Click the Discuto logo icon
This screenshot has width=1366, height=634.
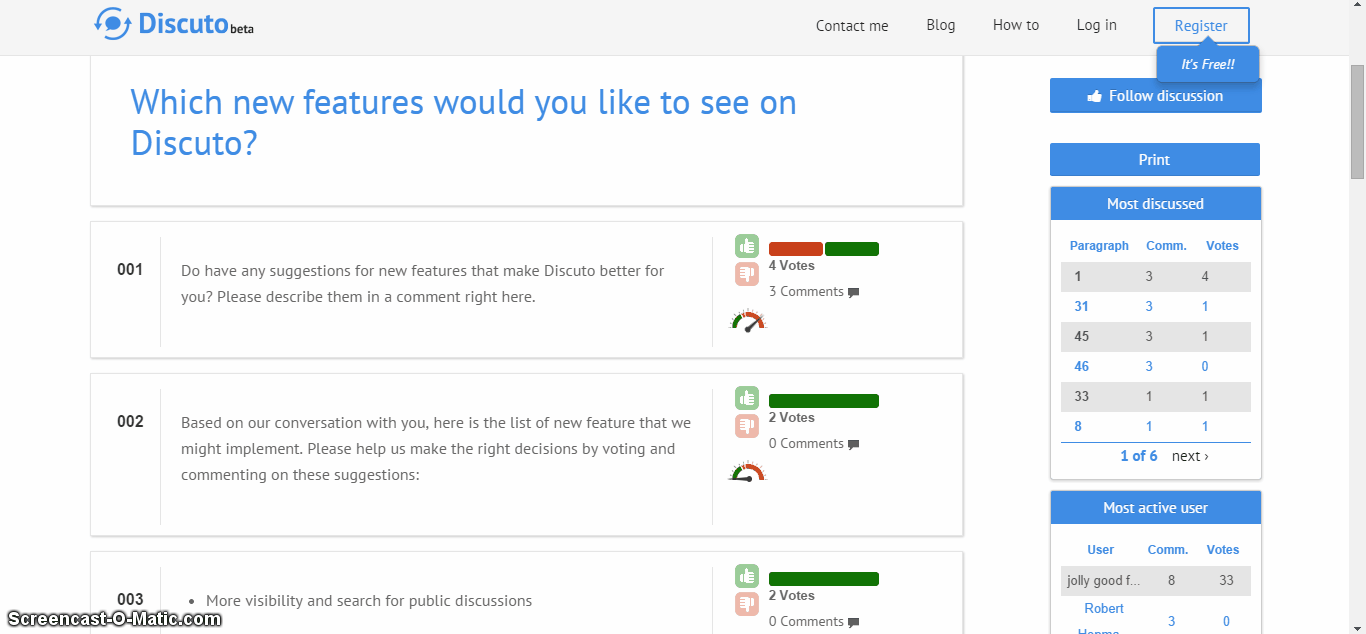click(x=113, y=24)
